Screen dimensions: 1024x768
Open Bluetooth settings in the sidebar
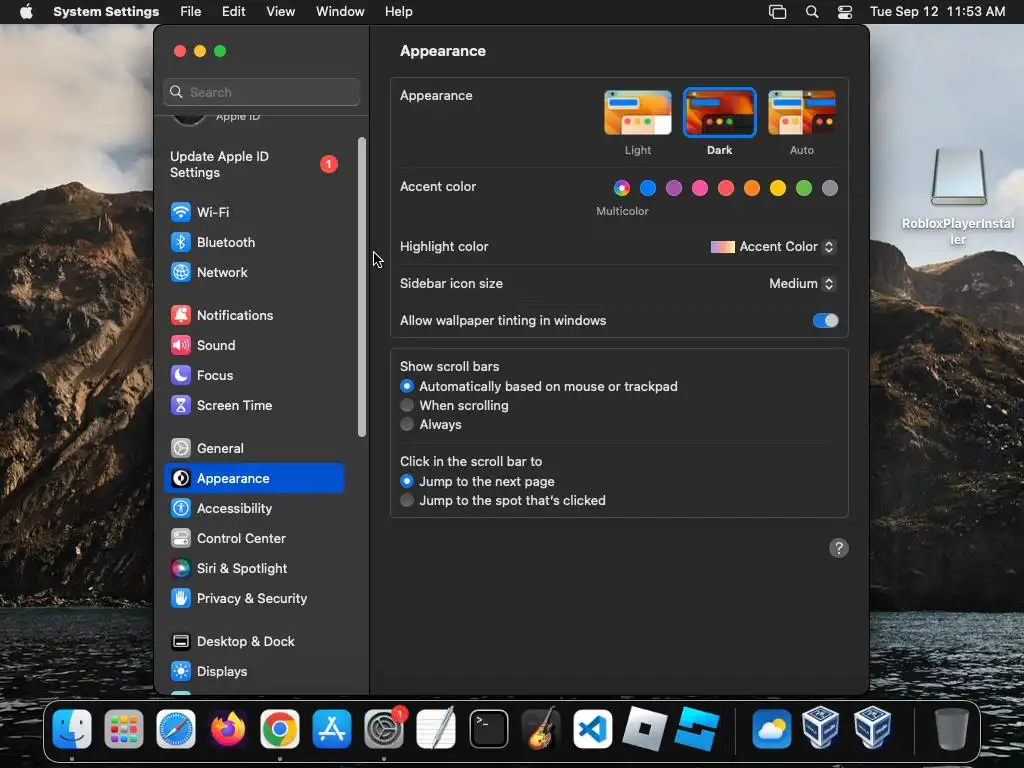tap(253, 242)
